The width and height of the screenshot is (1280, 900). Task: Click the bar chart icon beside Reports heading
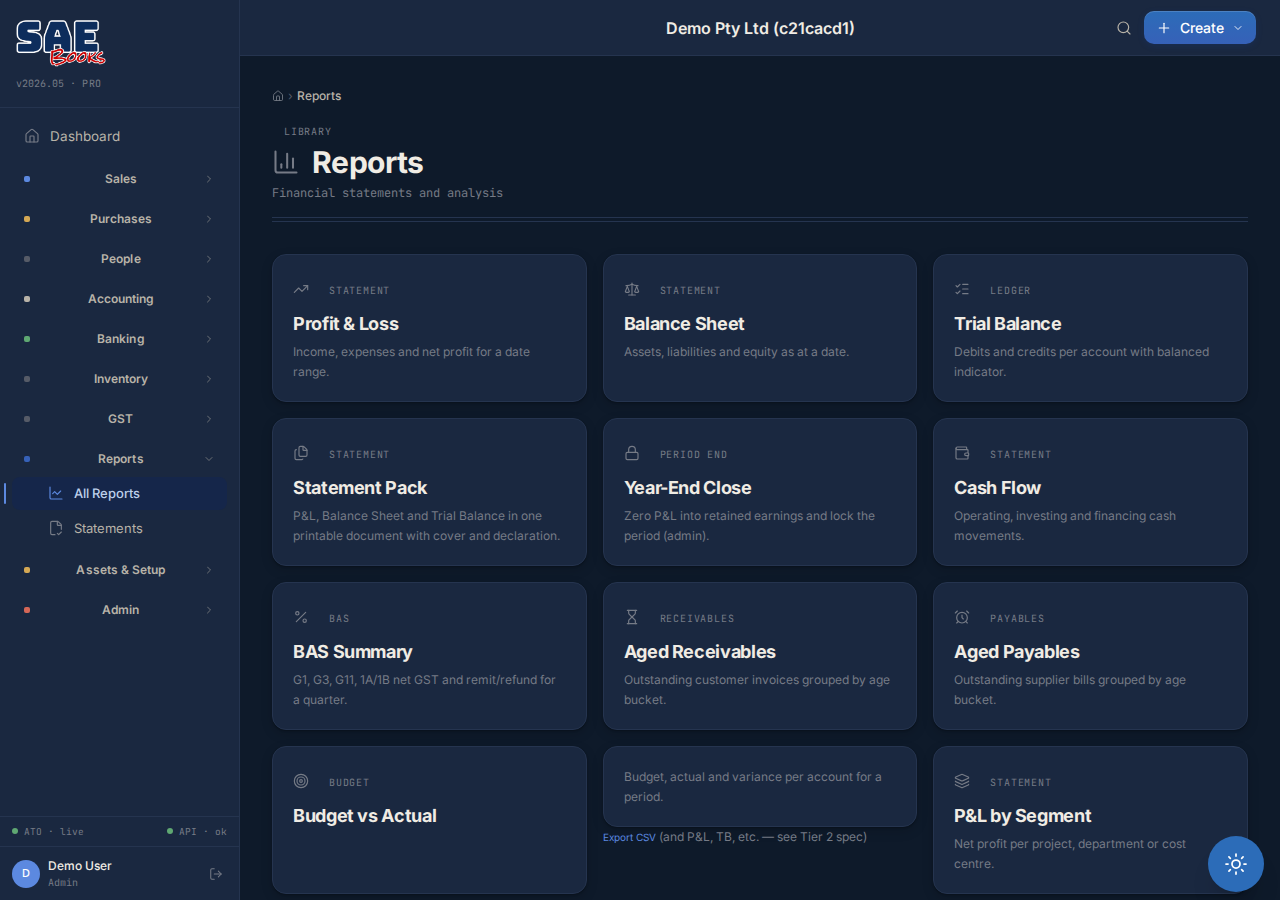(286, 162)
